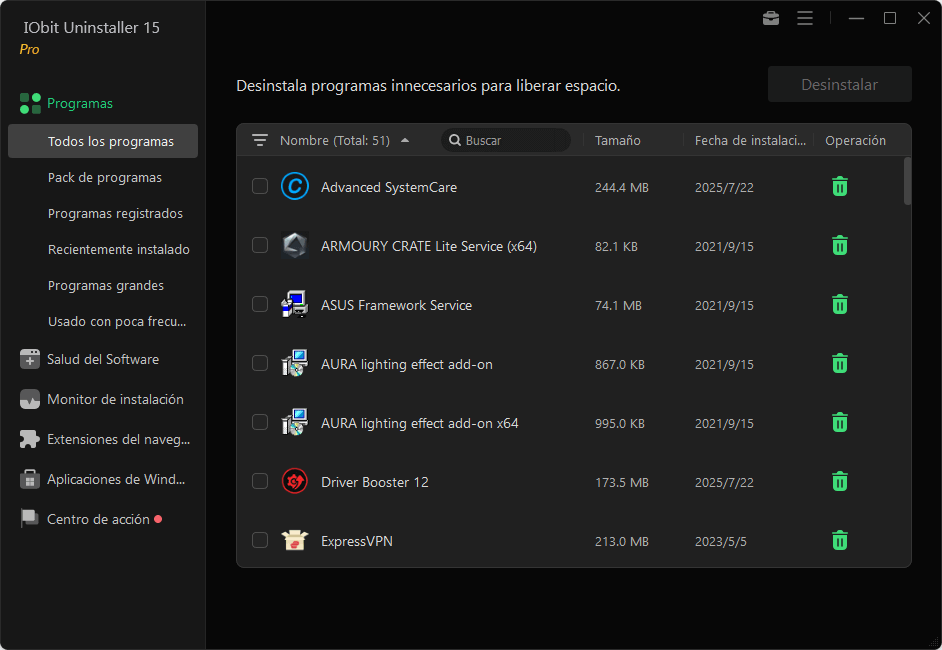Screen dimensions: 942x650
Task: Toggle sort arrow next to Nombre header
Action: point(405,141)
